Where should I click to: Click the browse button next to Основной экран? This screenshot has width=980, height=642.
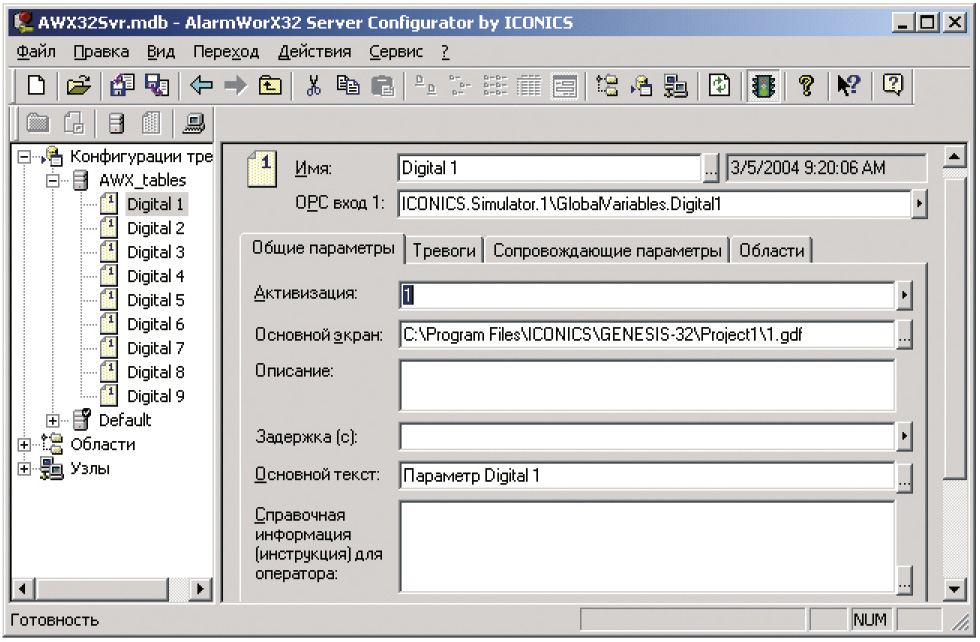coord(904,335)
